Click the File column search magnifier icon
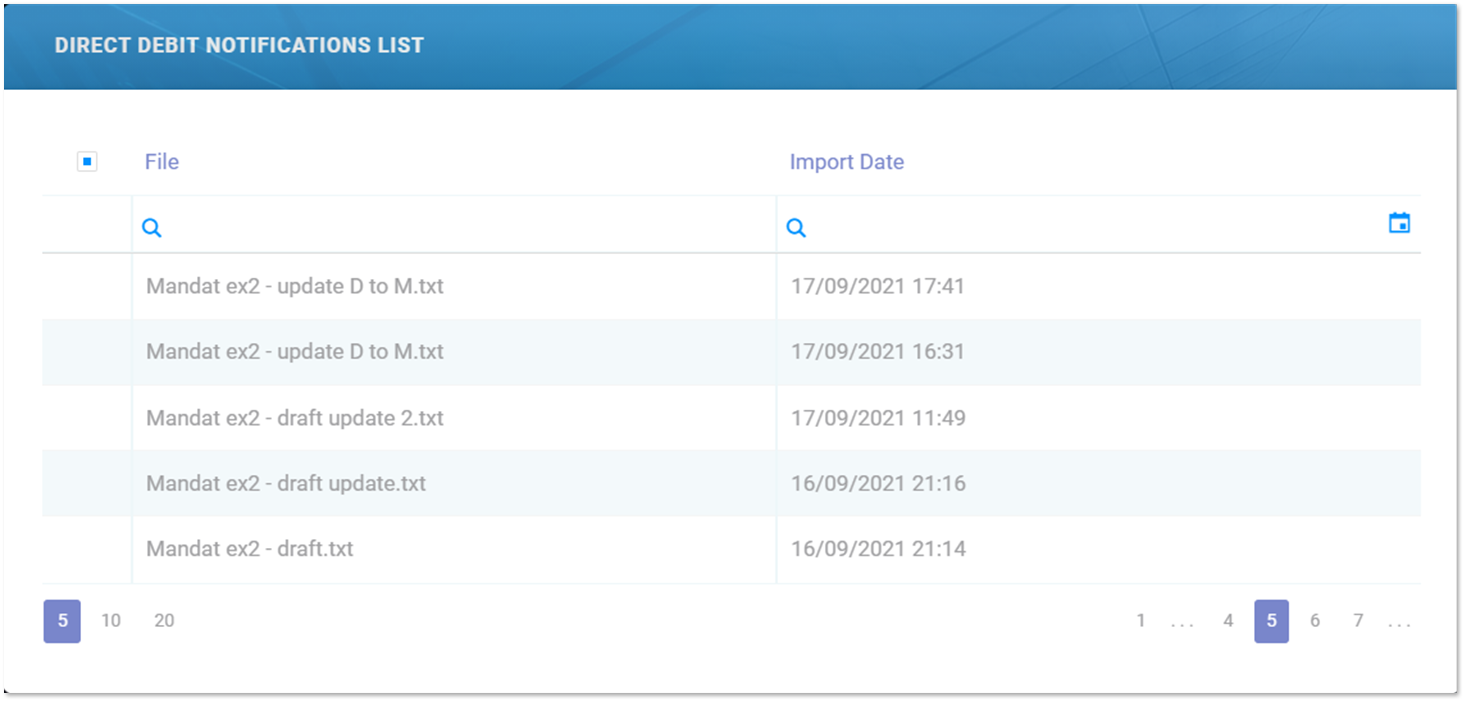This screenshot has width=1468, height=704. (152, 228)
